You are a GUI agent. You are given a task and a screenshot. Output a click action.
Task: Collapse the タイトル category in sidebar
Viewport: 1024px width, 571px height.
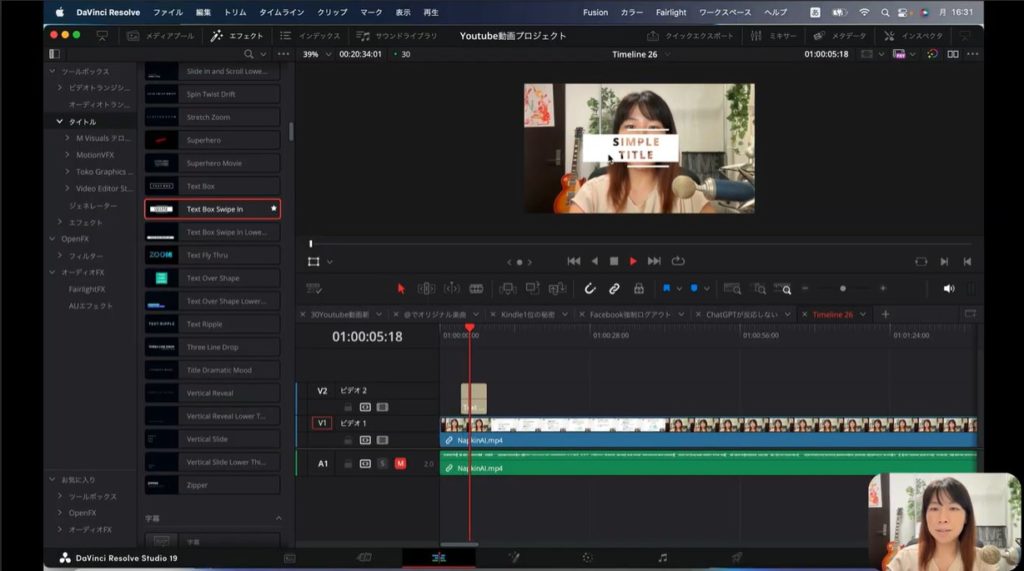click(x=60, y=121)
